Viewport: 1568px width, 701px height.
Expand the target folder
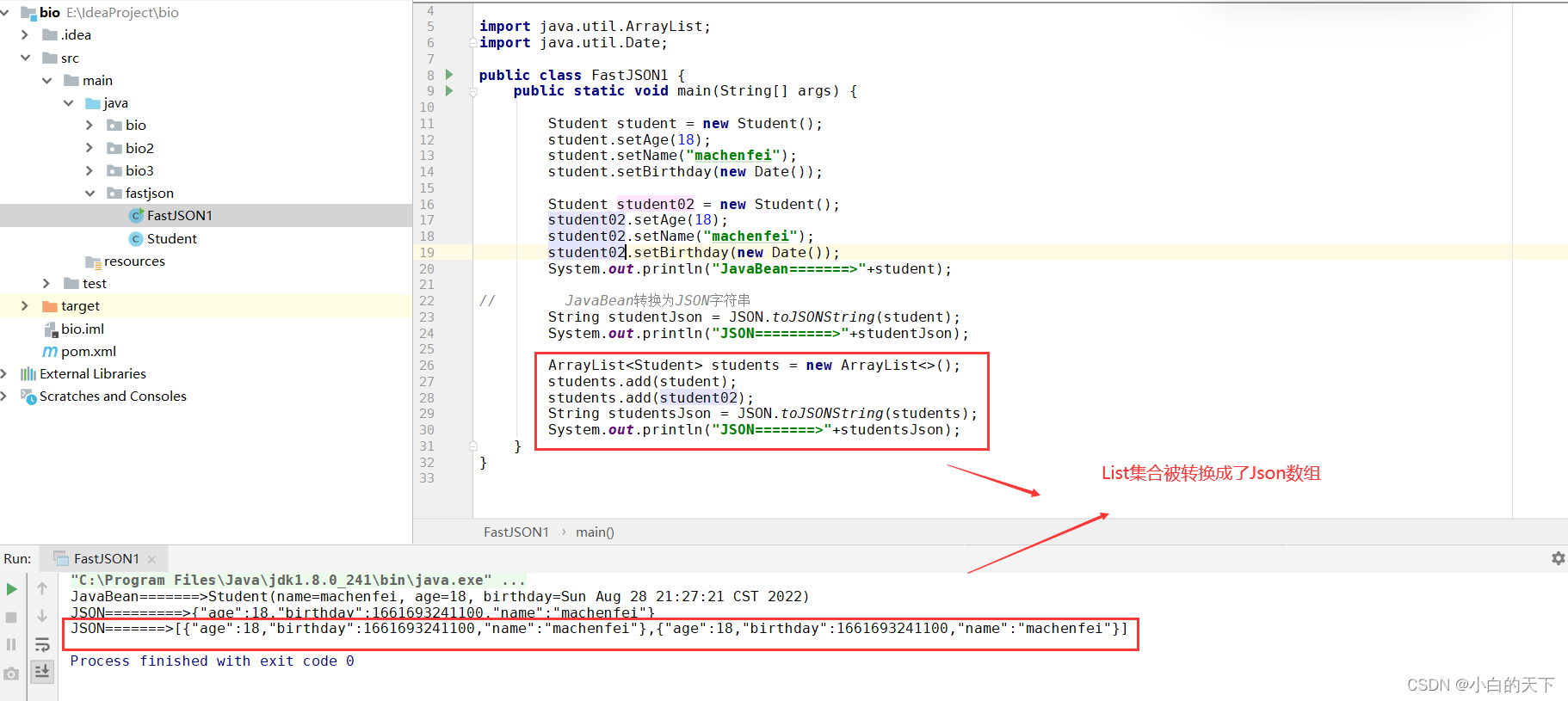click(24, 305)
